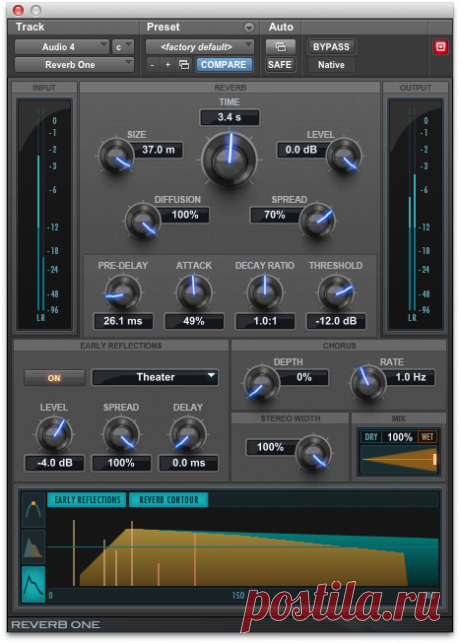Click the orange mix wedge slider
The width and height of the screenshot is (460, 643).
pyautogui.click(x=399, y=459)
